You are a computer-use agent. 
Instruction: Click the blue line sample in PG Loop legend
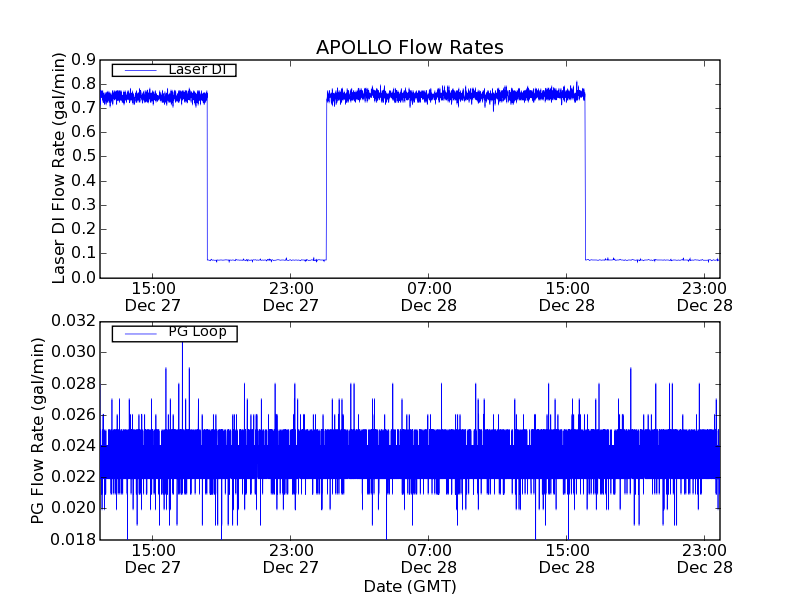141,334
